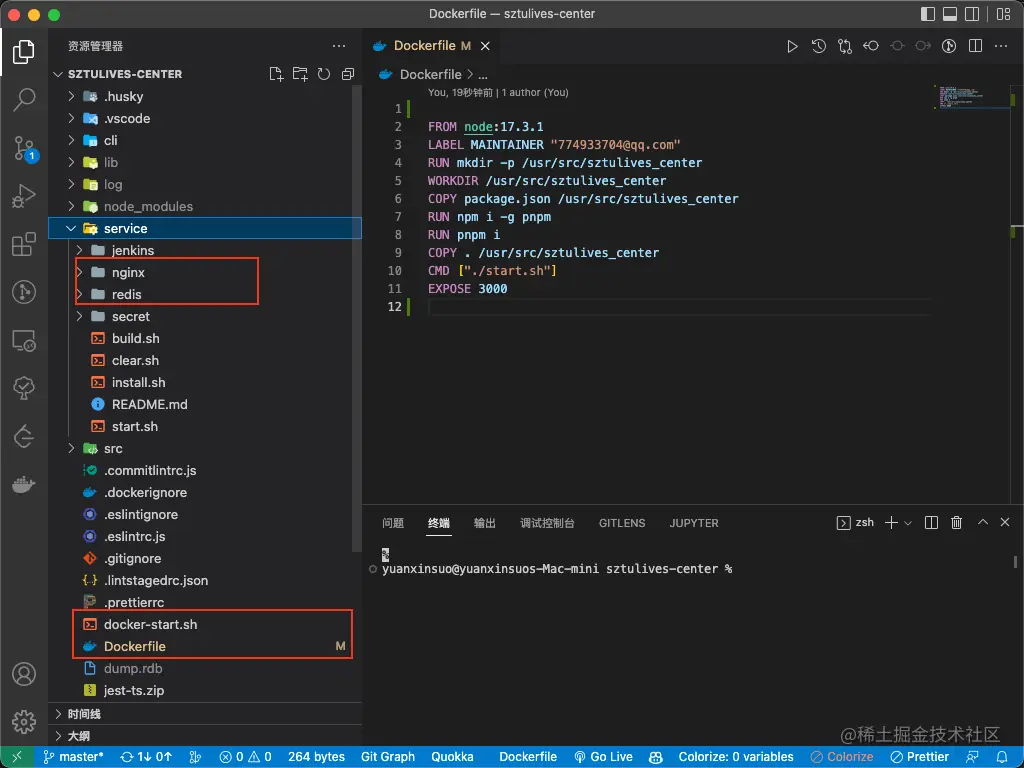
Task: Click Prettier in status bar
Action: tap(920, 757)
